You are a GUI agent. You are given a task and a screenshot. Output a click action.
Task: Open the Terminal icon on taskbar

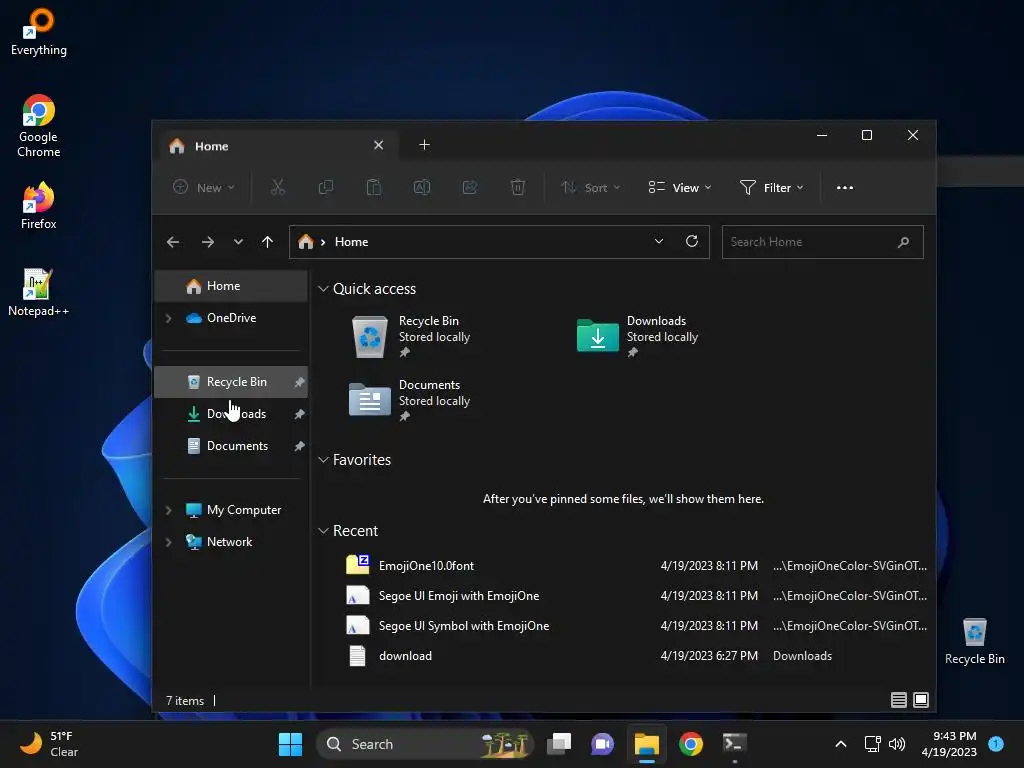[735, 744]
